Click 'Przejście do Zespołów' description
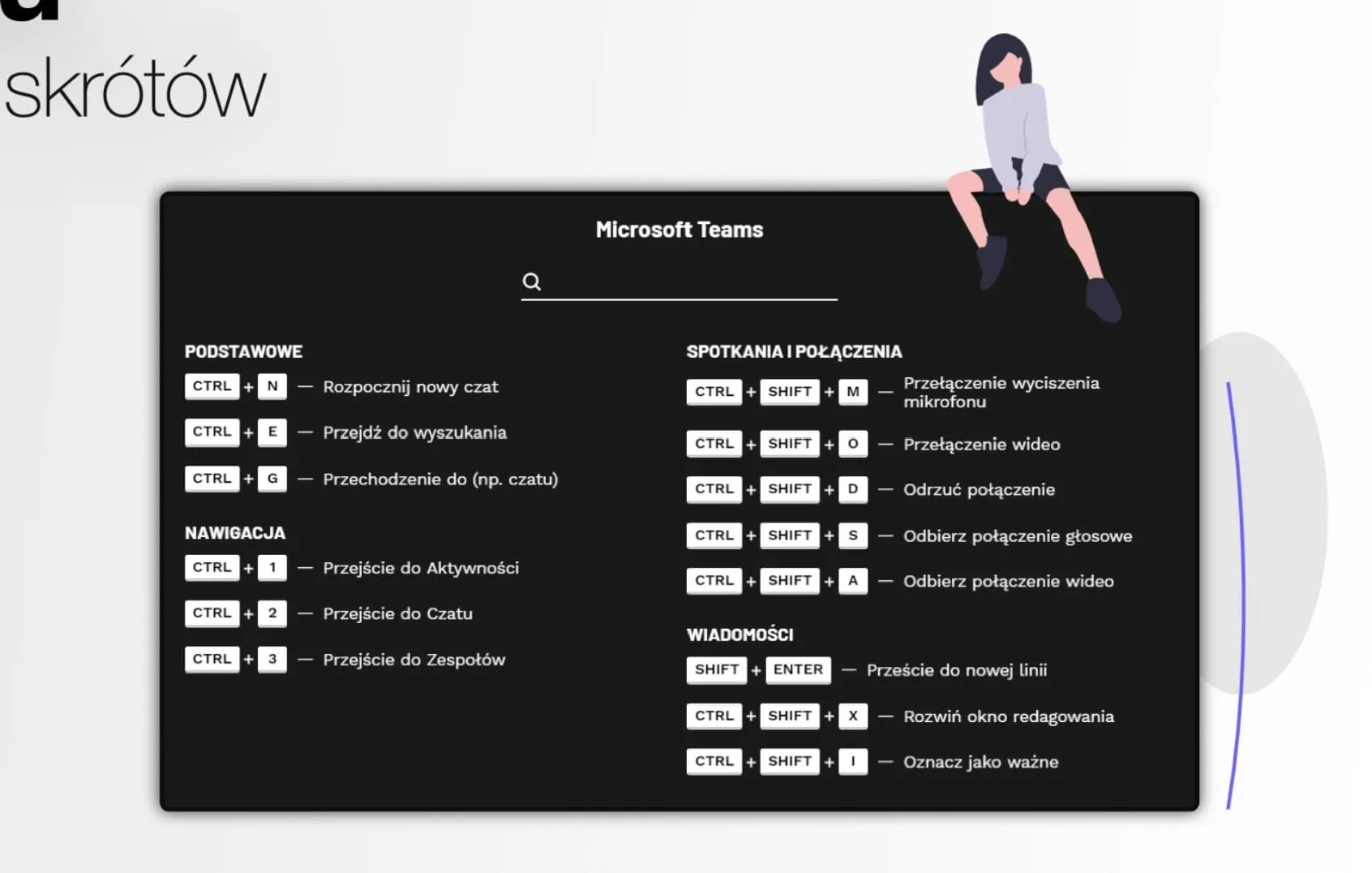This screenshot has width=1372, height=873. point(414,660)
